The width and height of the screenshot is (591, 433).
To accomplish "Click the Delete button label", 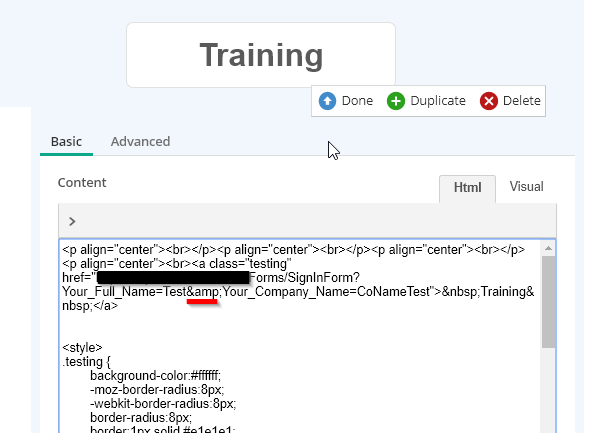I will [522, 101].
